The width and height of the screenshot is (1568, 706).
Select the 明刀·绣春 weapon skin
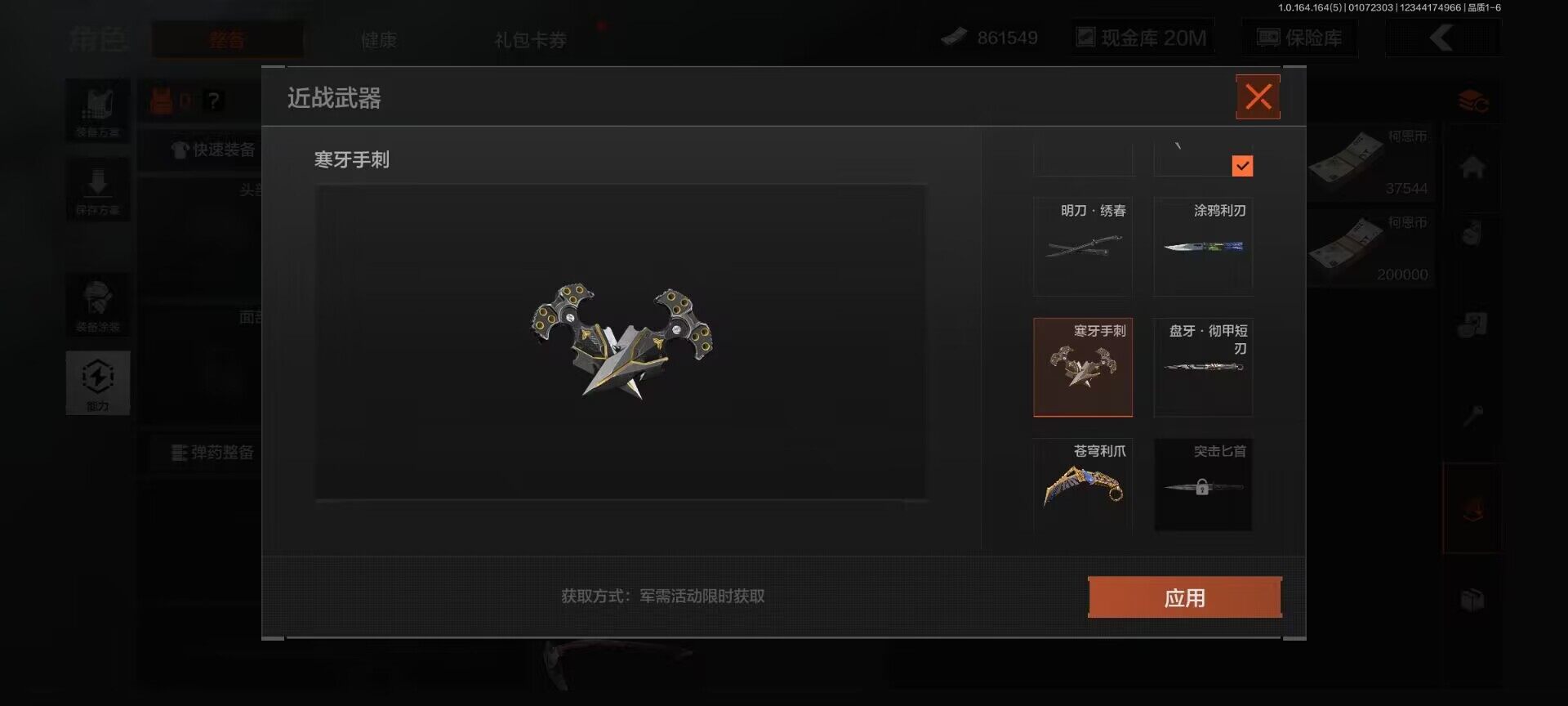point(1083,247)
